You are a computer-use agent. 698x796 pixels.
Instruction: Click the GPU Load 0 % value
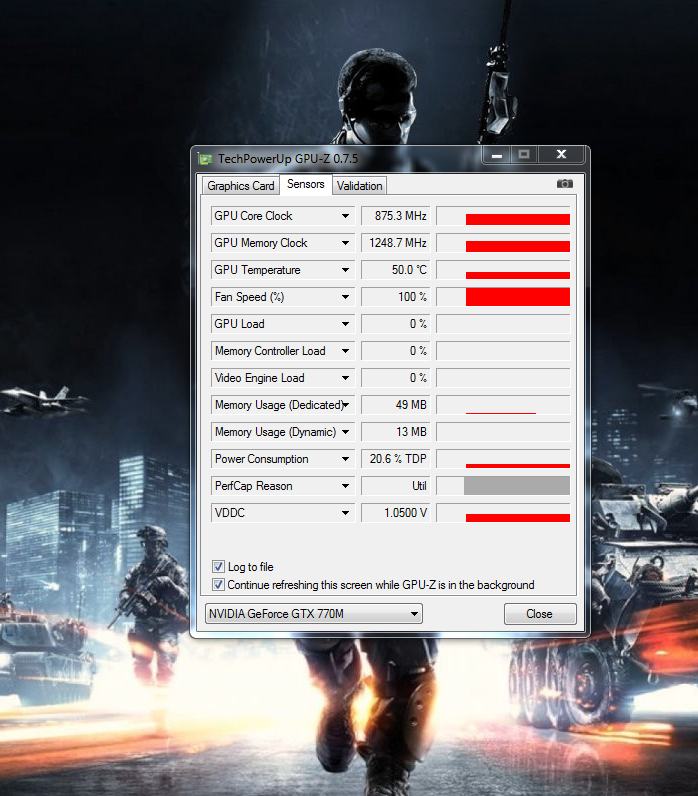[396, 323]
